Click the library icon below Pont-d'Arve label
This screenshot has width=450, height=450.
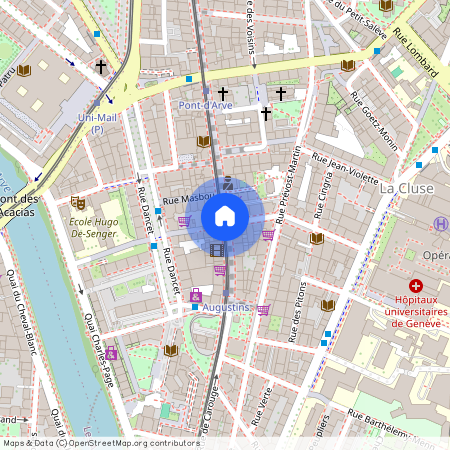(203, 141)
